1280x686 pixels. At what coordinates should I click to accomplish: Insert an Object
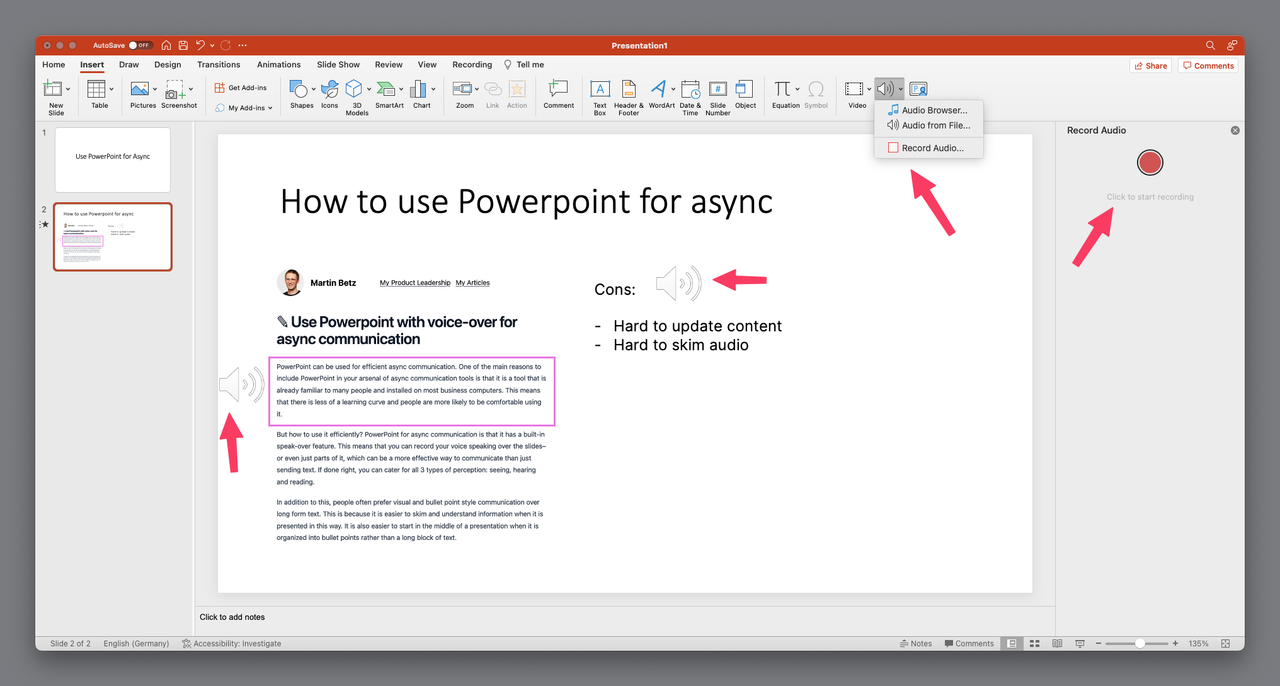click(x=745, y=89)
